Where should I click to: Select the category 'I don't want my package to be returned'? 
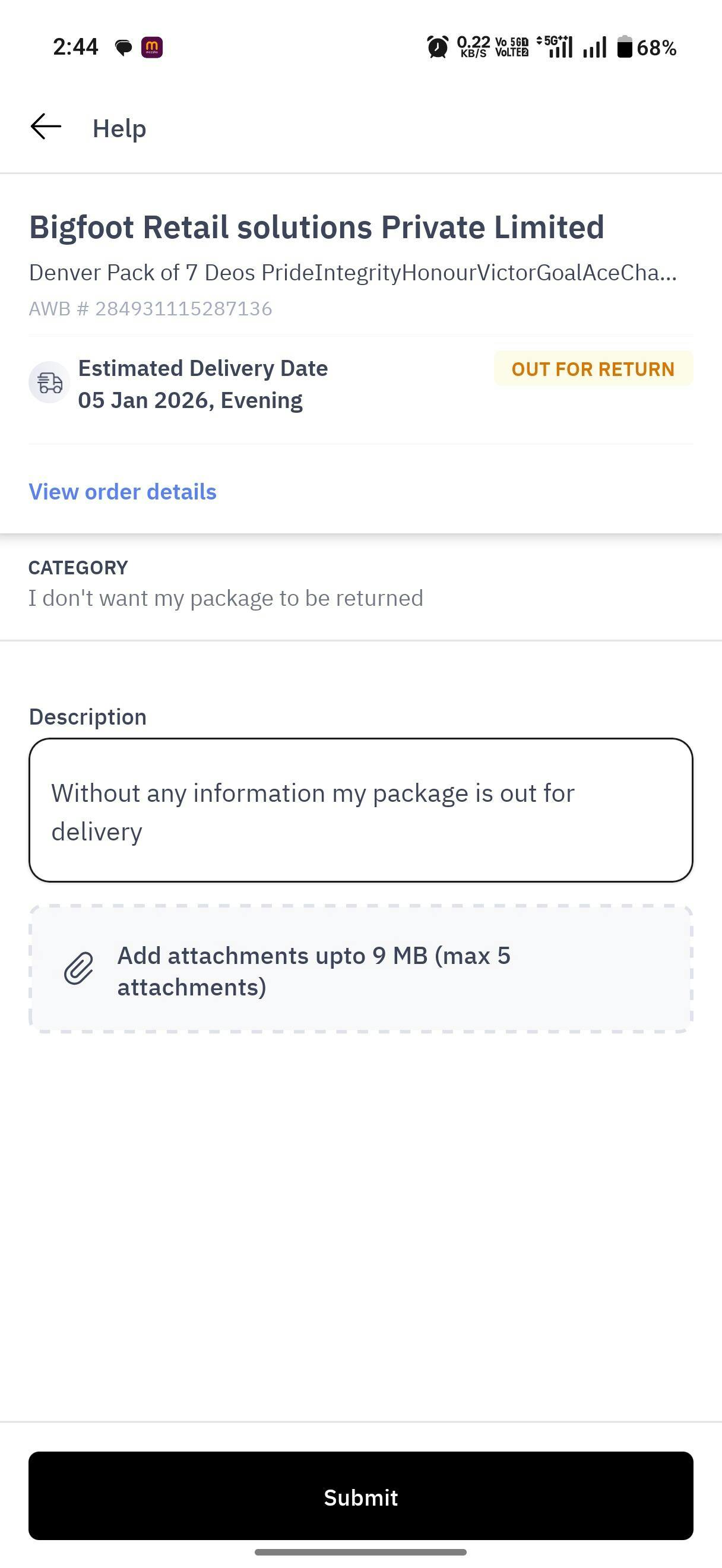coord(226,598)
